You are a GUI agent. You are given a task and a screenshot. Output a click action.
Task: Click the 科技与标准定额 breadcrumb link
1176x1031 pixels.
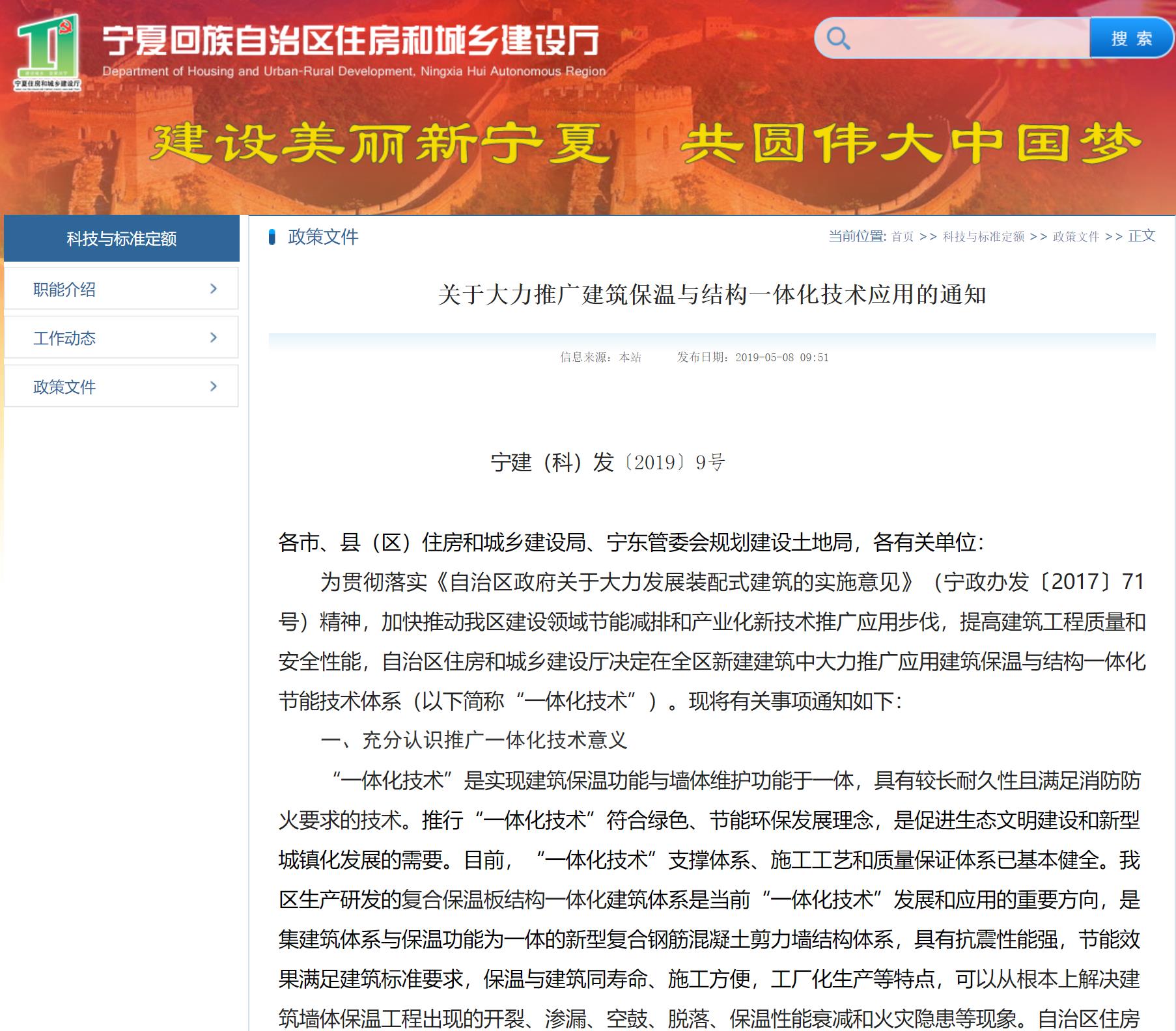pyautogui.click(x=983, y=237)
